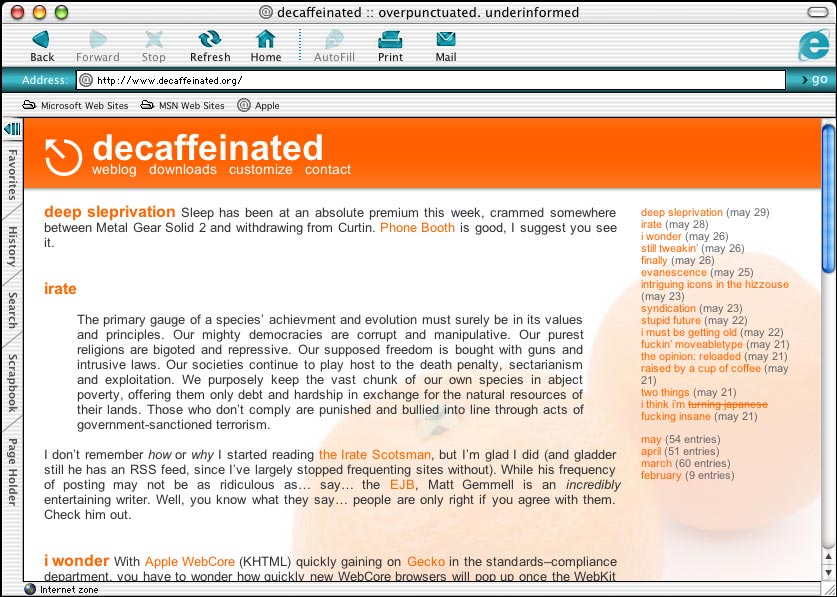Collapse the Explorer bar with the arrow toggle
This screenshot has width=837, height=597.
12,129
